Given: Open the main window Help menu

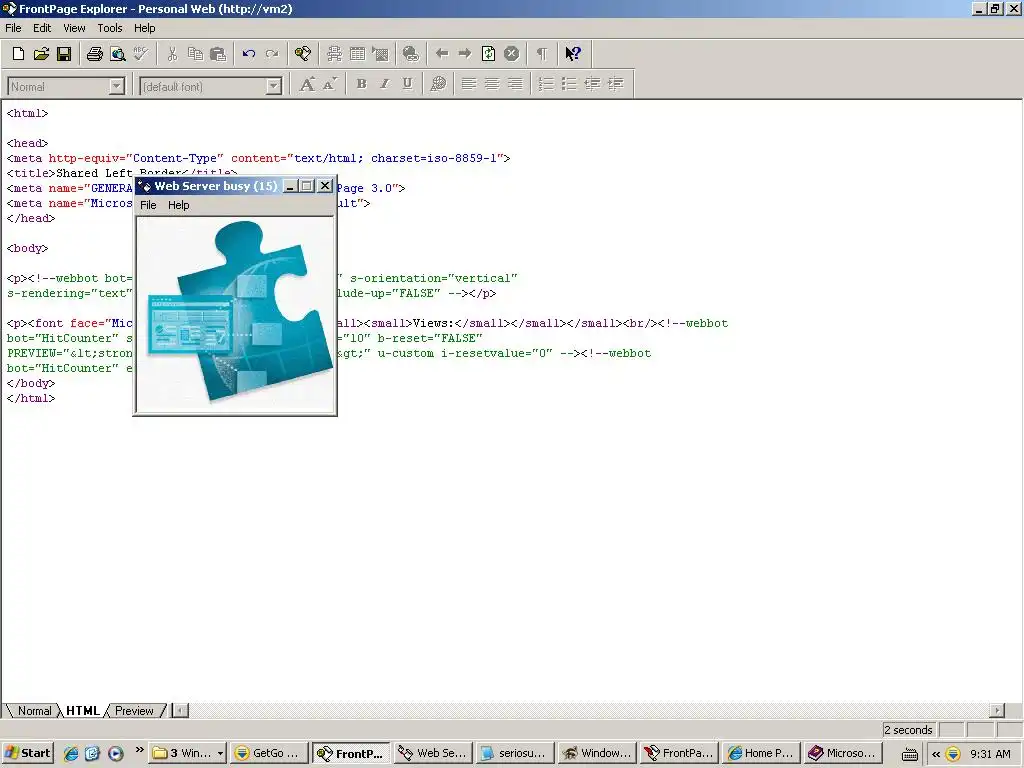Looking at the screenshot, I should tap(144, 28).
